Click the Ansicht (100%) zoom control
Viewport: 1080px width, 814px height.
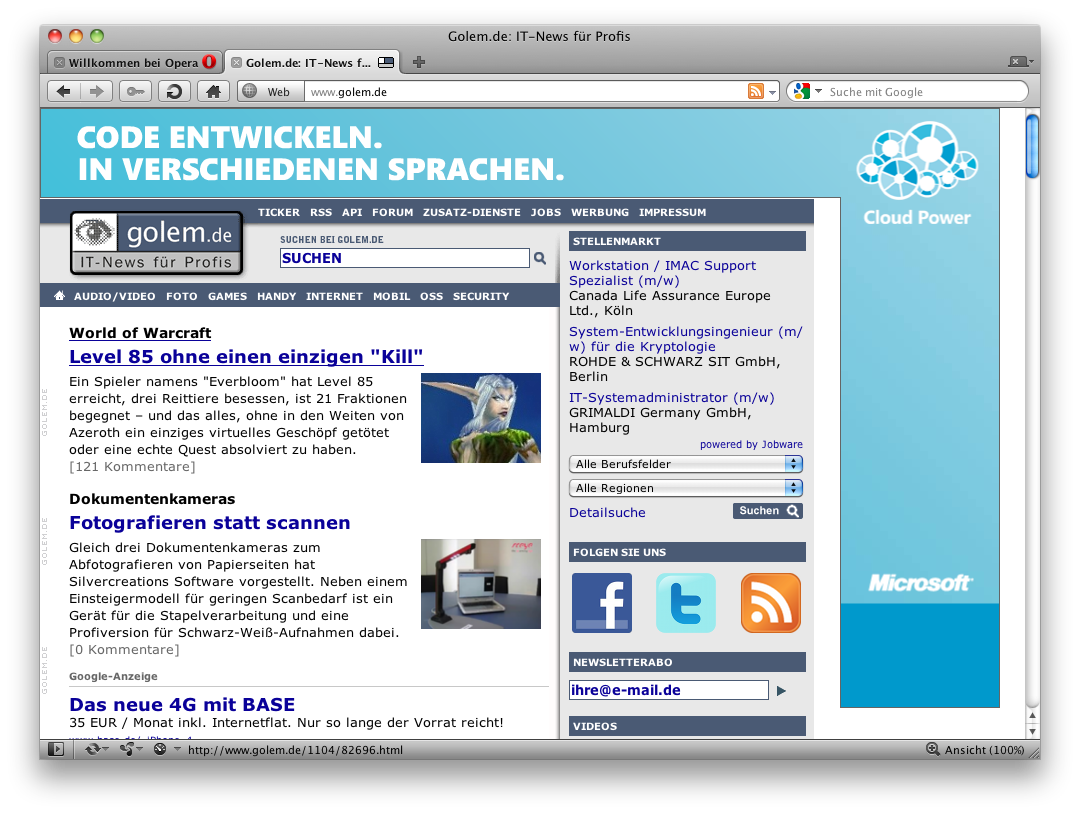pos(975,749)
